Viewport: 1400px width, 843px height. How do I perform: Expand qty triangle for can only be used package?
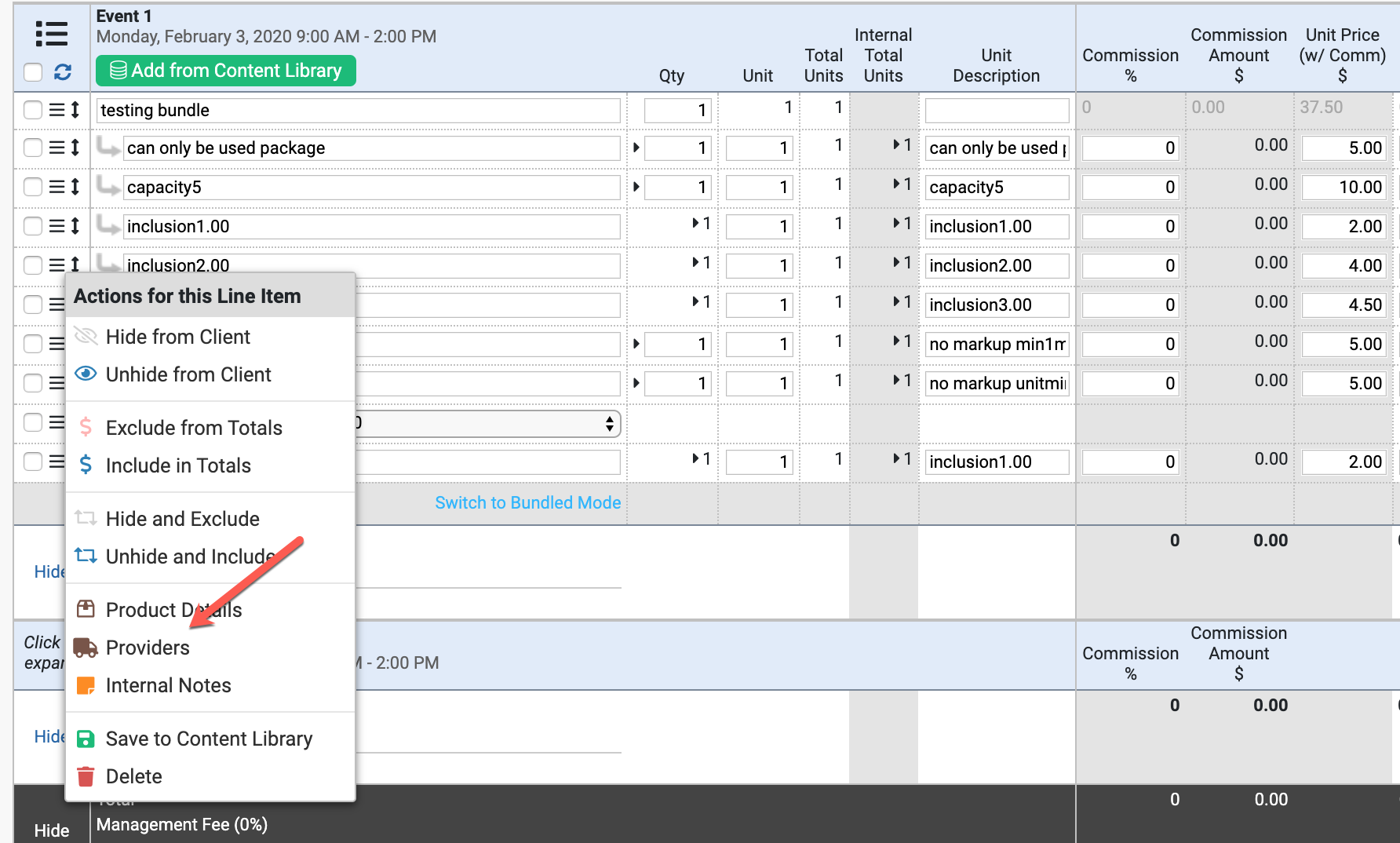click(636, 148)
